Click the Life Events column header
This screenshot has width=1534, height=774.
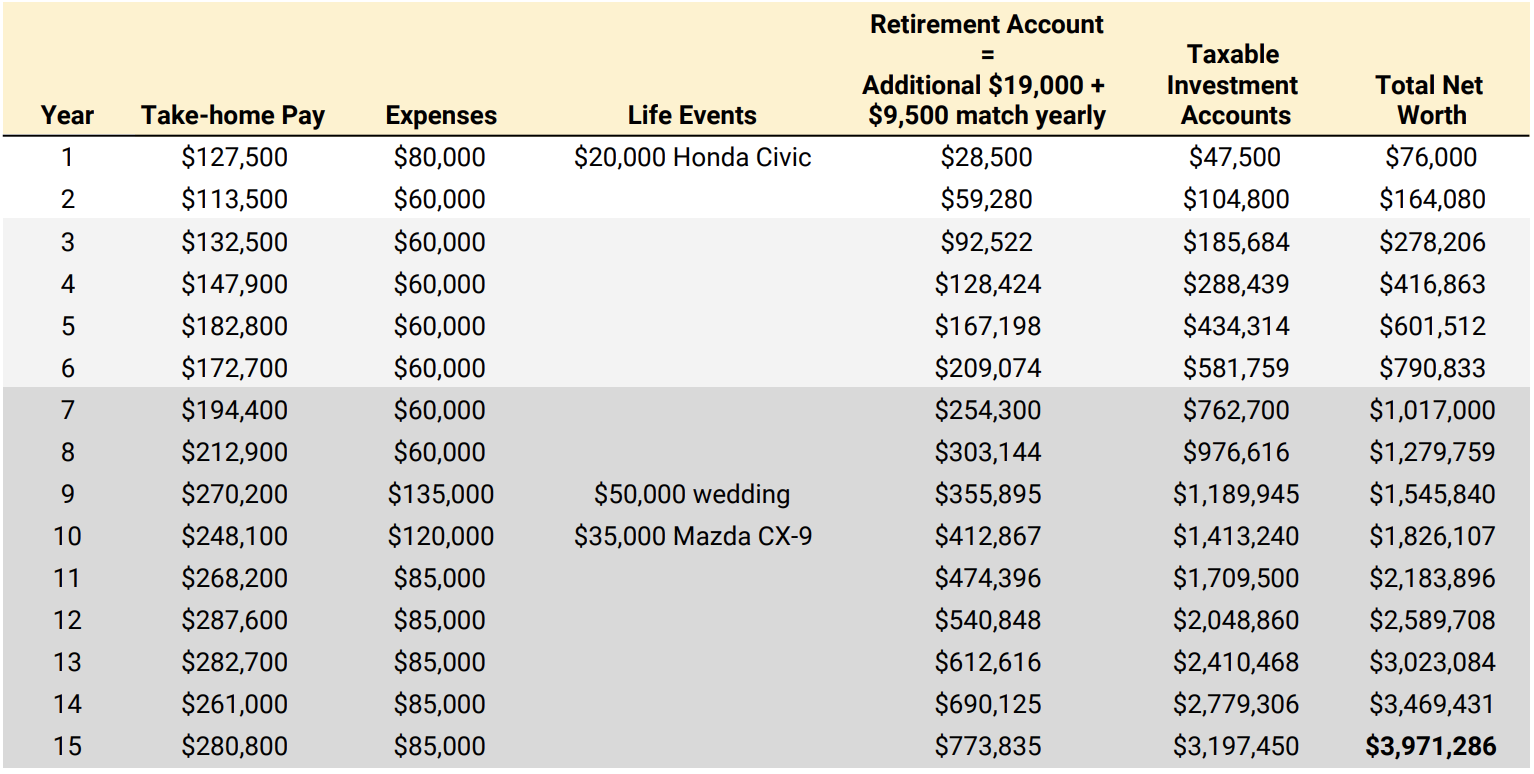point(692,115)
